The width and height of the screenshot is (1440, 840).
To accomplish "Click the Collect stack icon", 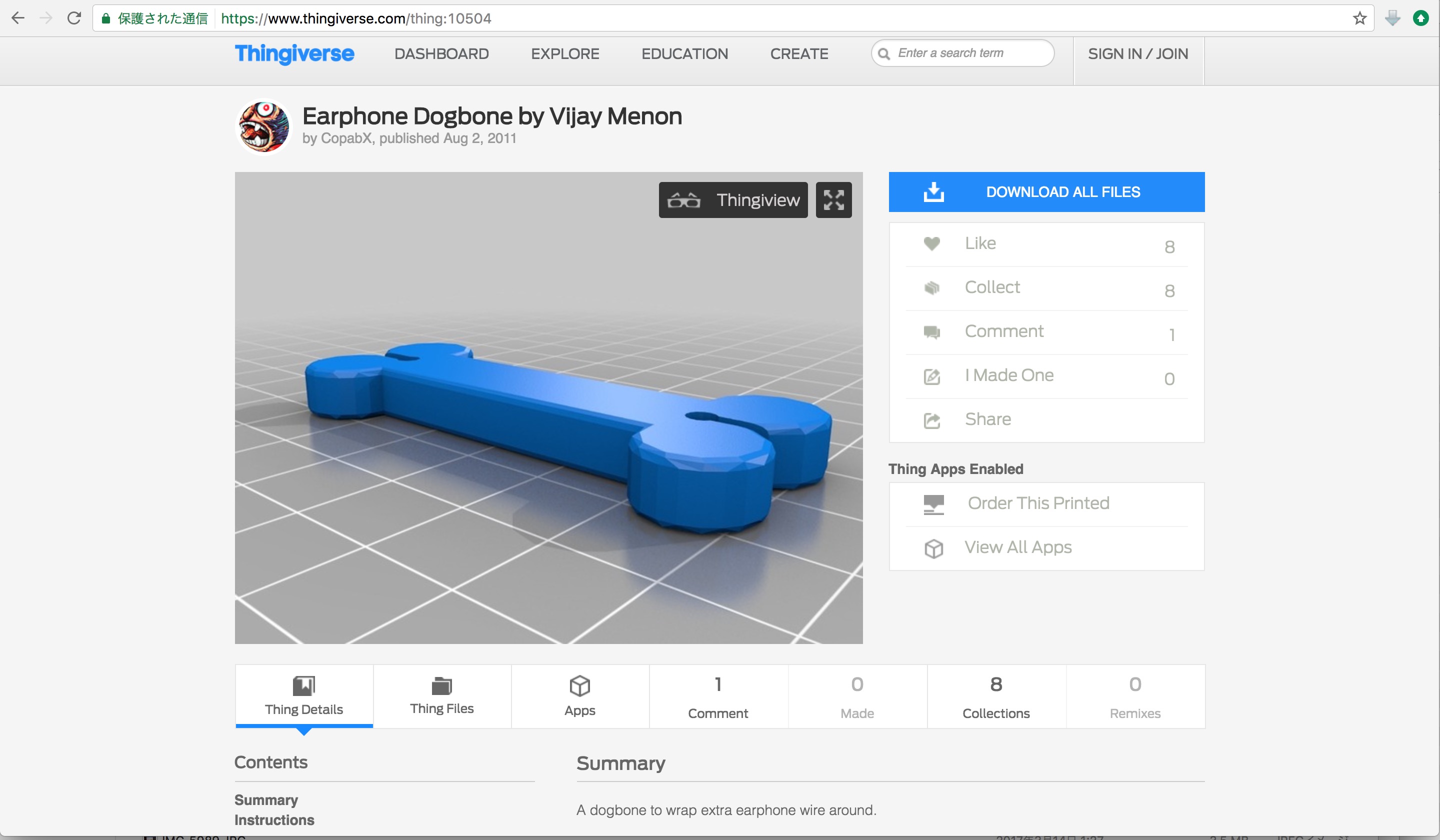I will click(x=931, y=288).
